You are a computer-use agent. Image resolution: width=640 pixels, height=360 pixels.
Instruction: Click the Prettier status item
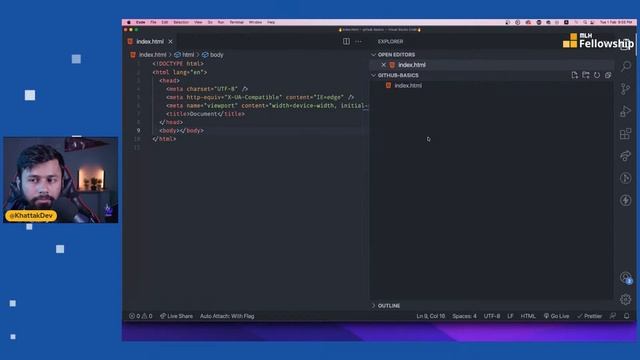[x=589, y=316]
